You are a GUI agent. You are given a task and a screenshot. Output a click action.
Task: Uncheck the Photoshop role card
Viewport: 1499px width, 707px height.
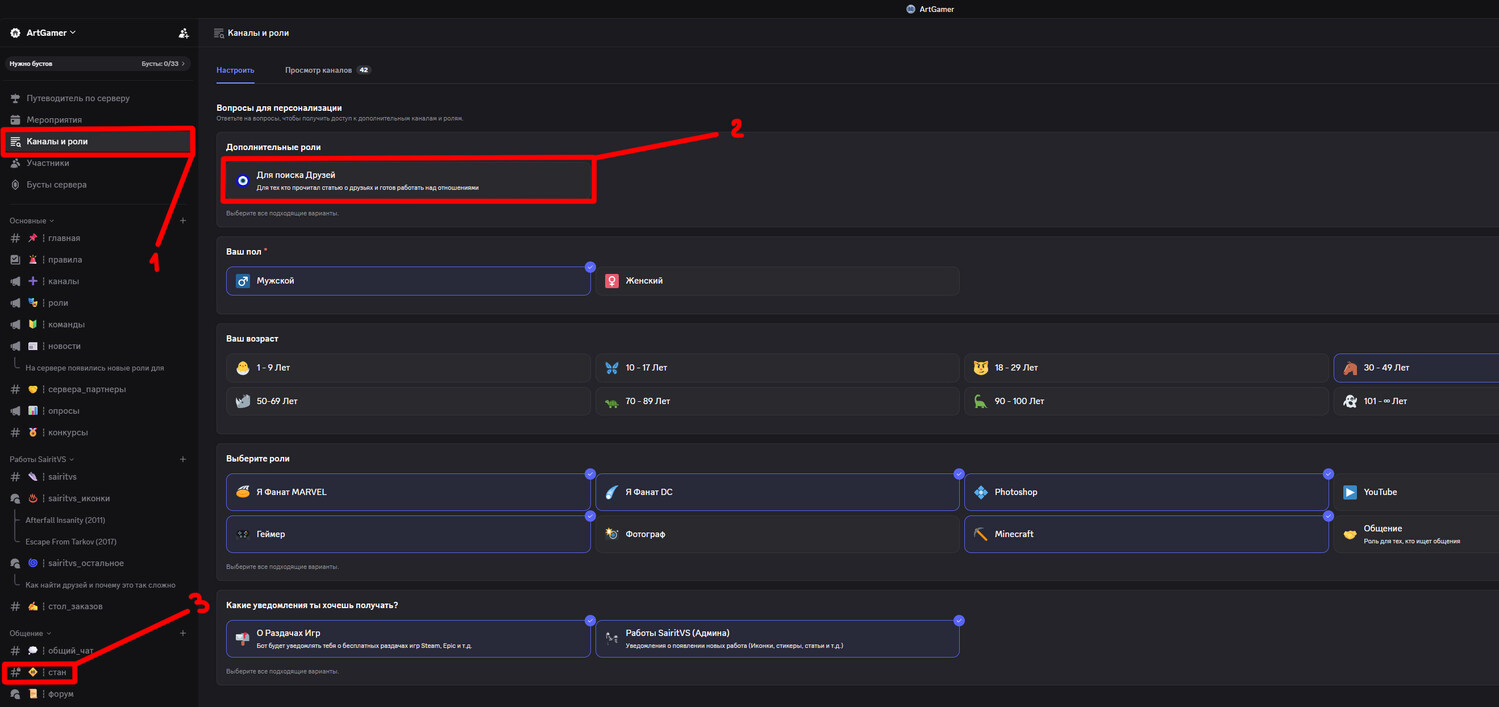[1146, 492]
